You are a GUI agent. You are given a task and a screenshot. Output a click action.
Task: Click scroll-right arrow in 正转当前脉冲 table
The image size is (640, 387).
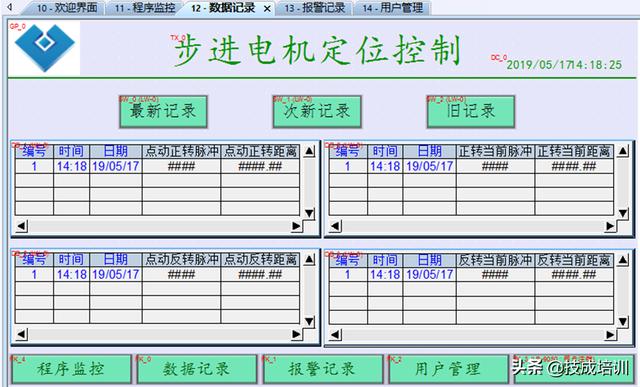(x=610, y=226)
